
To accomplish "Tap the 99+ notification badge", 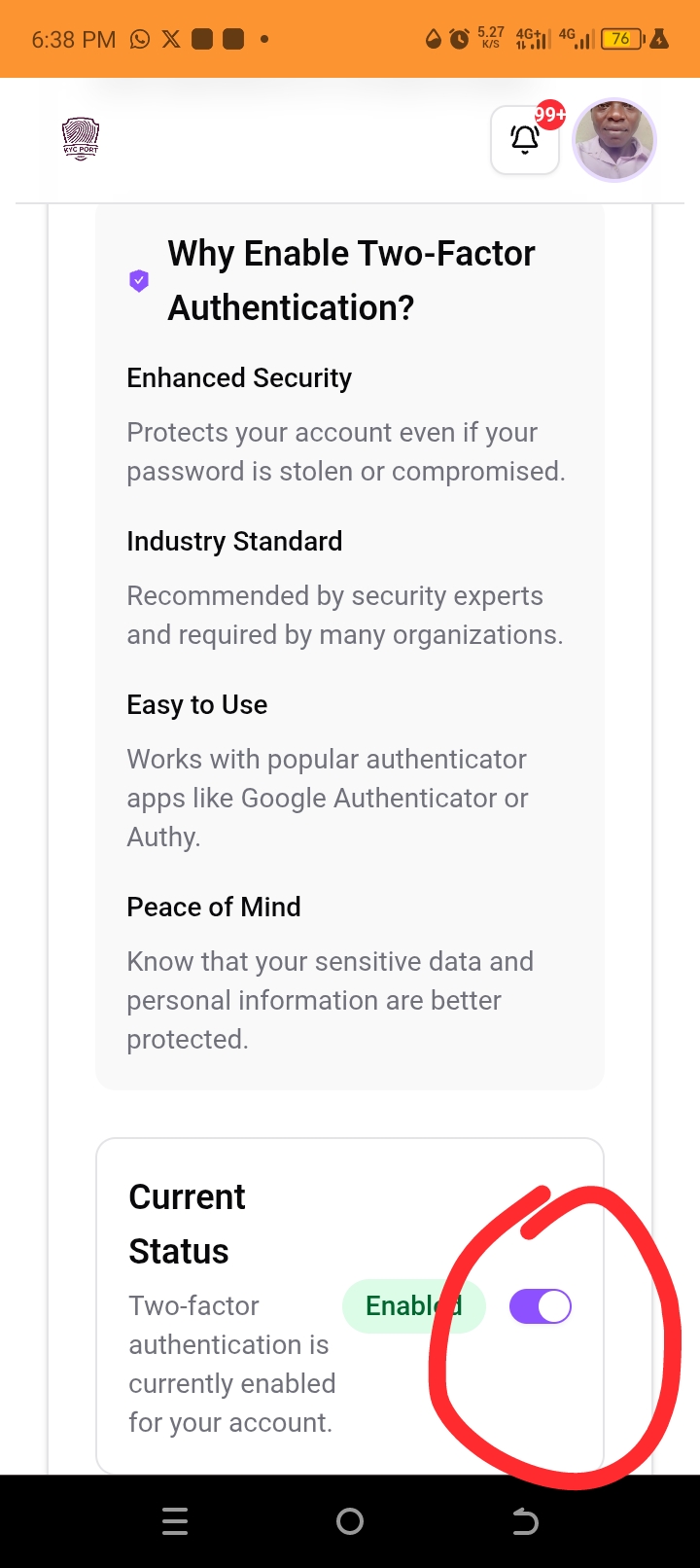I will [x=550, y=115].
